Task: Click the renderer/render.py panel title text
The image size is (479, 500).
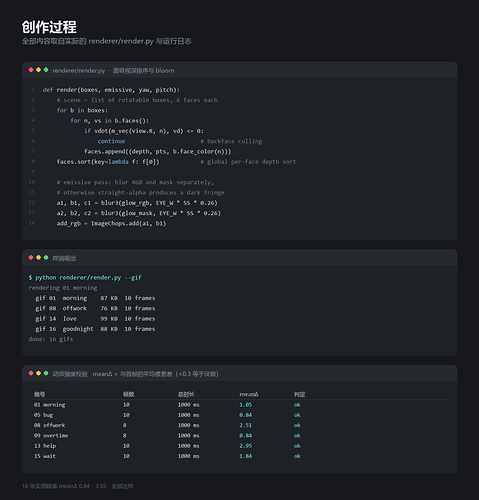Action: [x=113, y=71]
